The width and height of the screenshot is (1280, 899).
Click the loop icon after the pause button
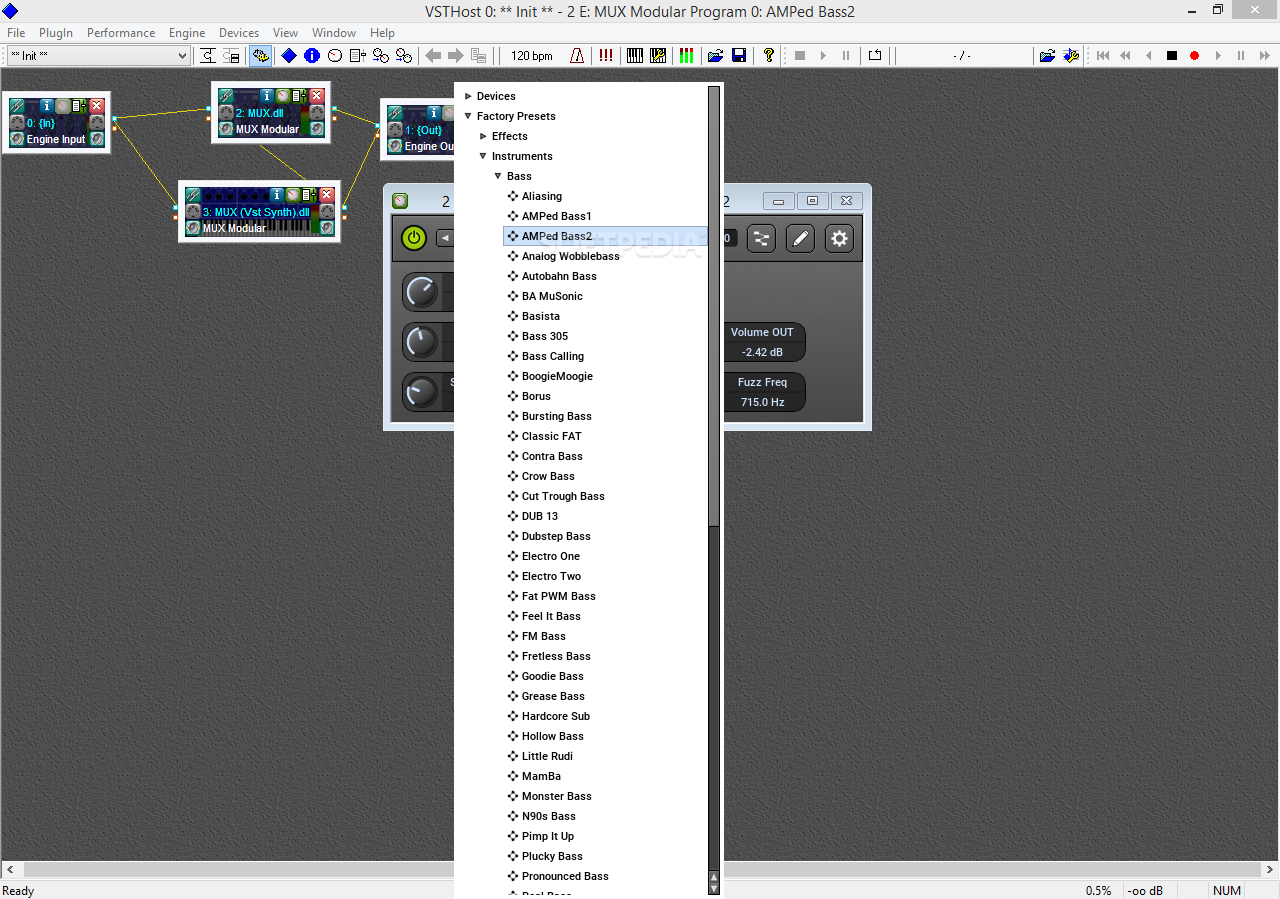[x=875, y=56]
